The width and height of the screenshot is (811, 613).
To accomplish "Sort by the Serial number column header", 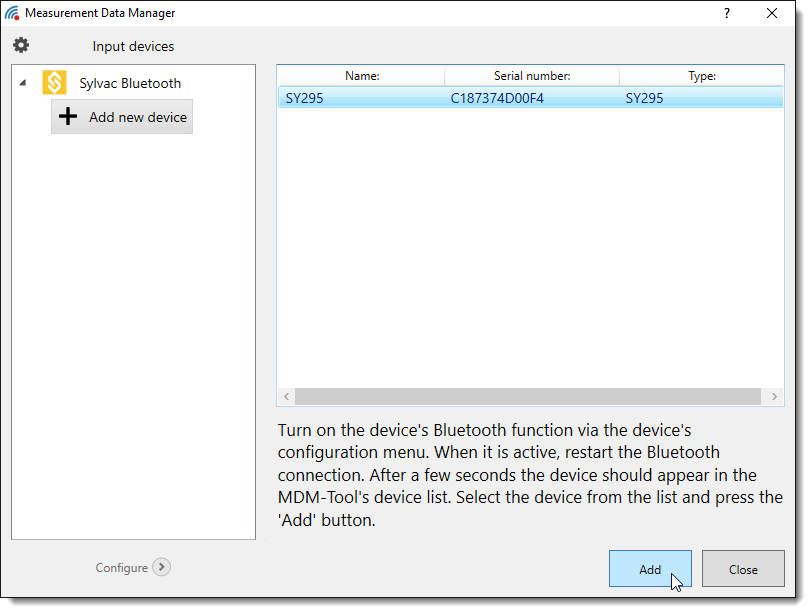I will 532,76.
